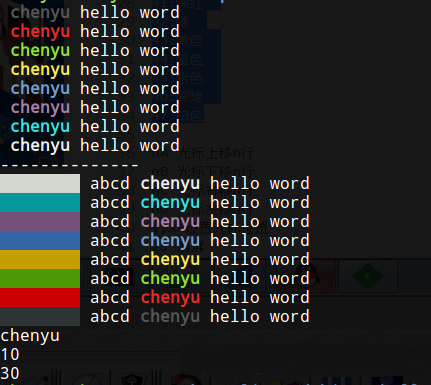Click the dashed separator line
The height and width of the screenshot is (385, 431).
(69, 165)
